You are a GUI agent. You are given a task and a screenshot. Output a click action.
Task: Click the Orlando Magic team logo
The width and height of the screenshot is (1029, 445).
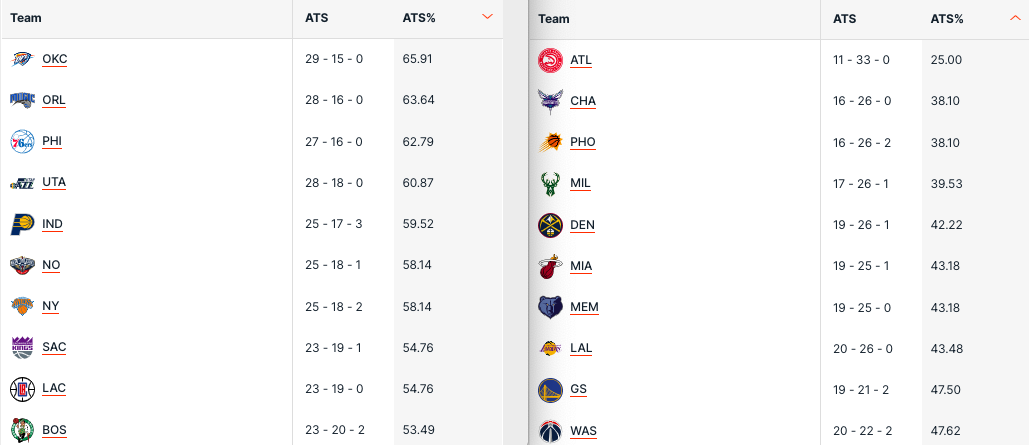point(22,100)
